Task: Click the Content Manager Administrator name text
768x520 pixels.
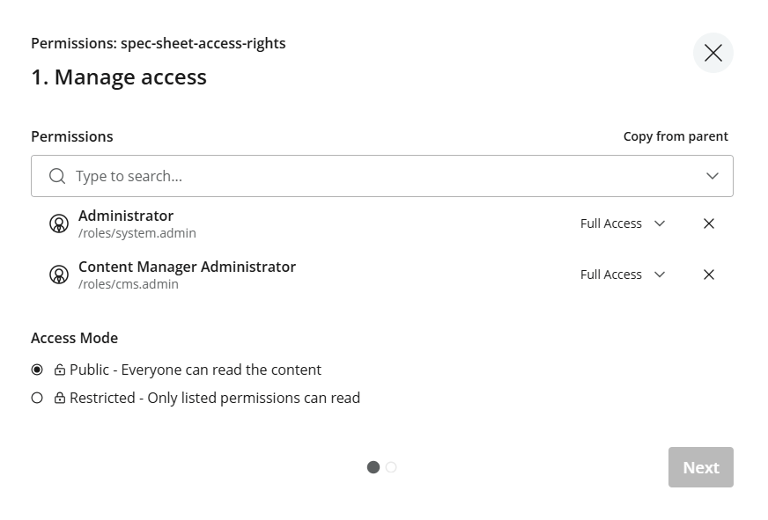Action: coord(187,267)
